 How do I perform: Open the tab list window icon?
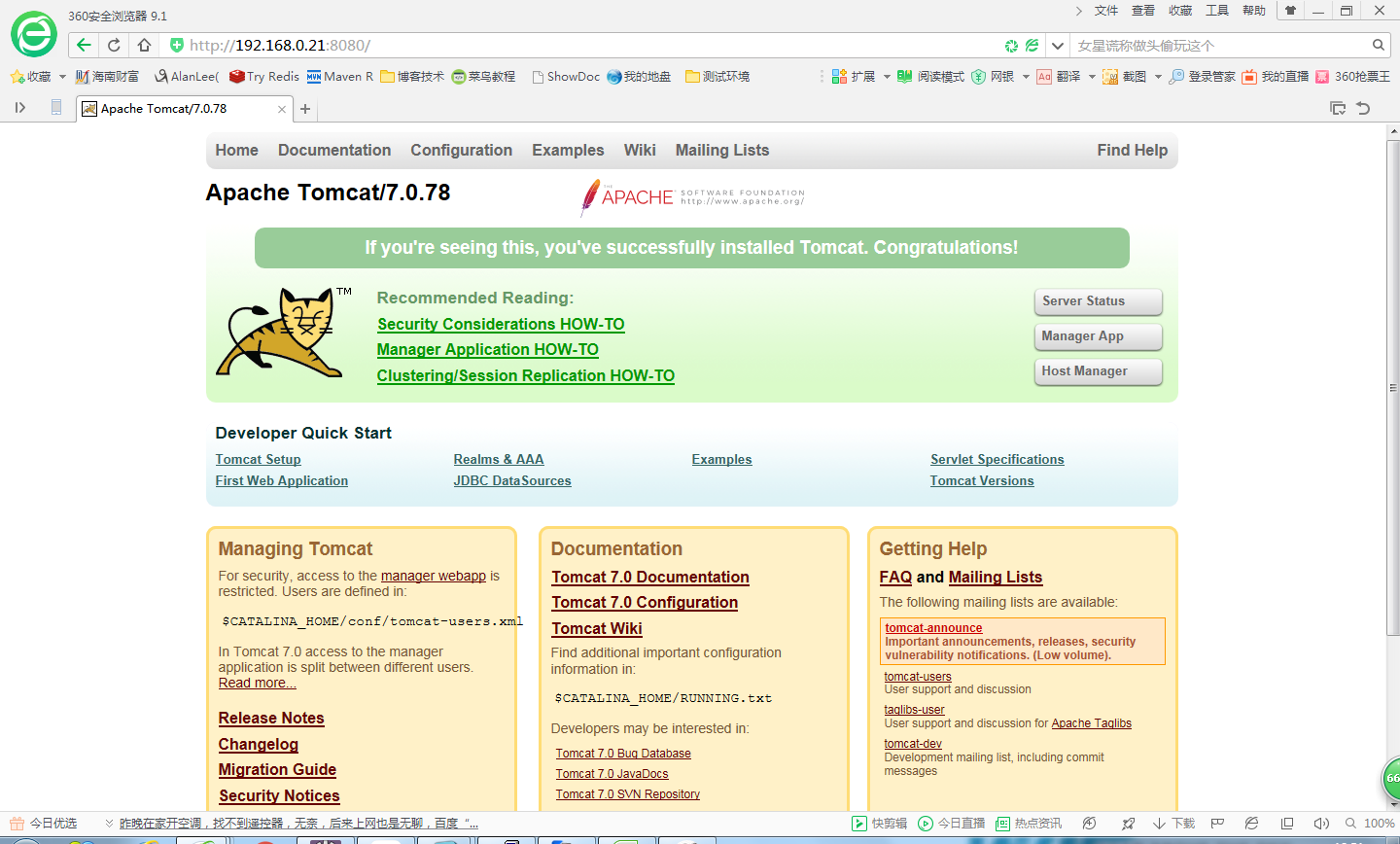coord(1338,108)
